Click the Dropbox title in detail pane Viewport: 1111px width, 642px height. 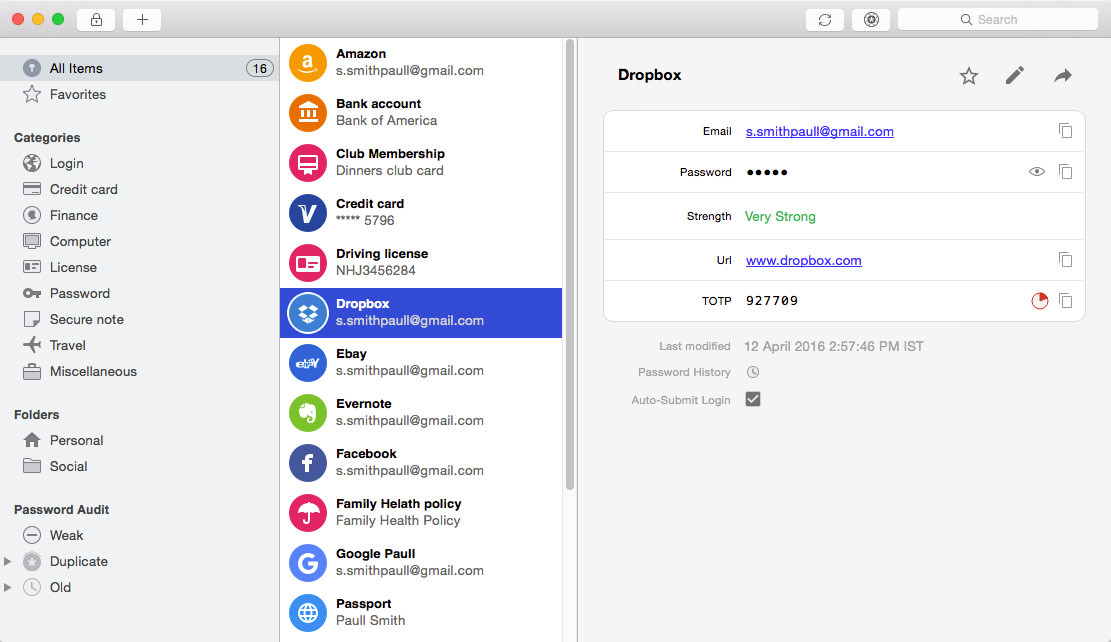click(649, 75)
